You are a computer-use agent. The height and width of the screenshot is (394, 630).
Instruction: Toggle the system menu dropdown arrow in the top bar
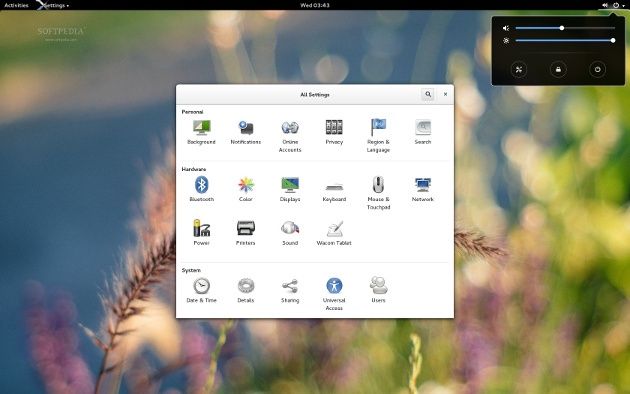[x=624, y=6]
